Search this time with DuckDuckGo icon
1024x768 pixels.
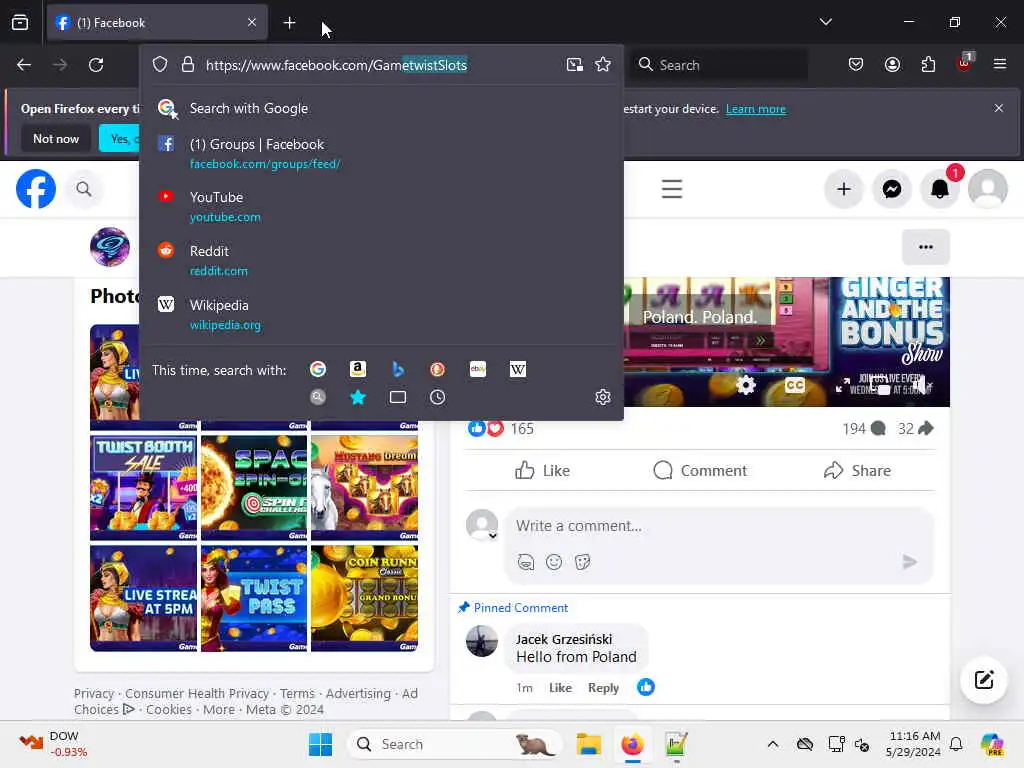tap(438, 370)
